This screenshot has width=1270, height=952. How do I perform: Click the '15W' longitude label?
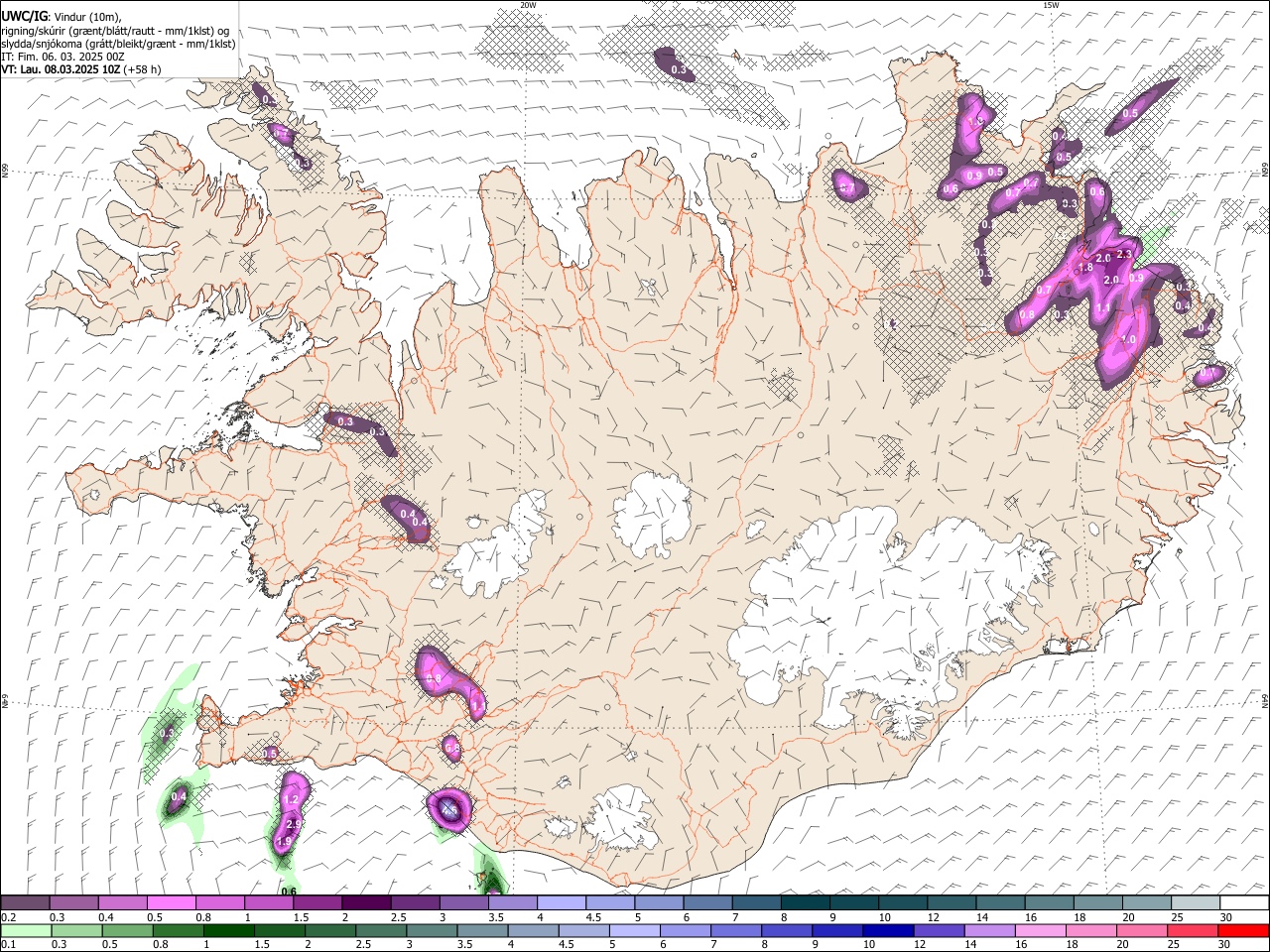pyautogui.click(x=1050, y=5)
